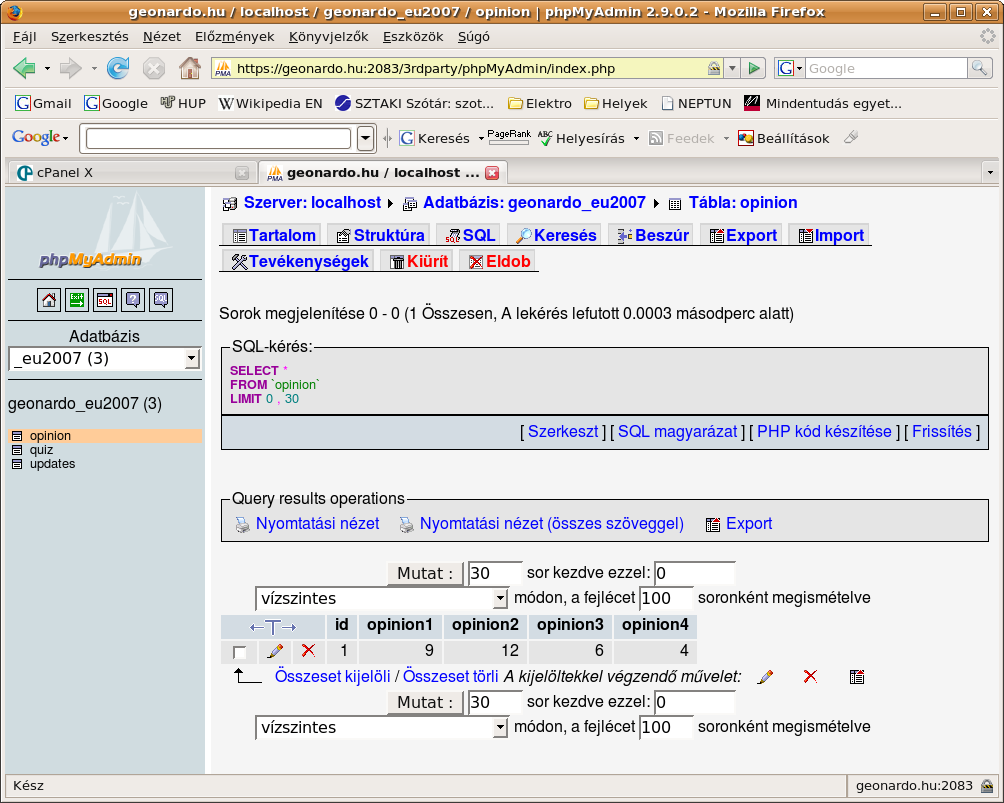This screenshot has height=803, width=1004.
Task: Click the Google Toolbar highlighter pen icon
Action: [851, 137]
